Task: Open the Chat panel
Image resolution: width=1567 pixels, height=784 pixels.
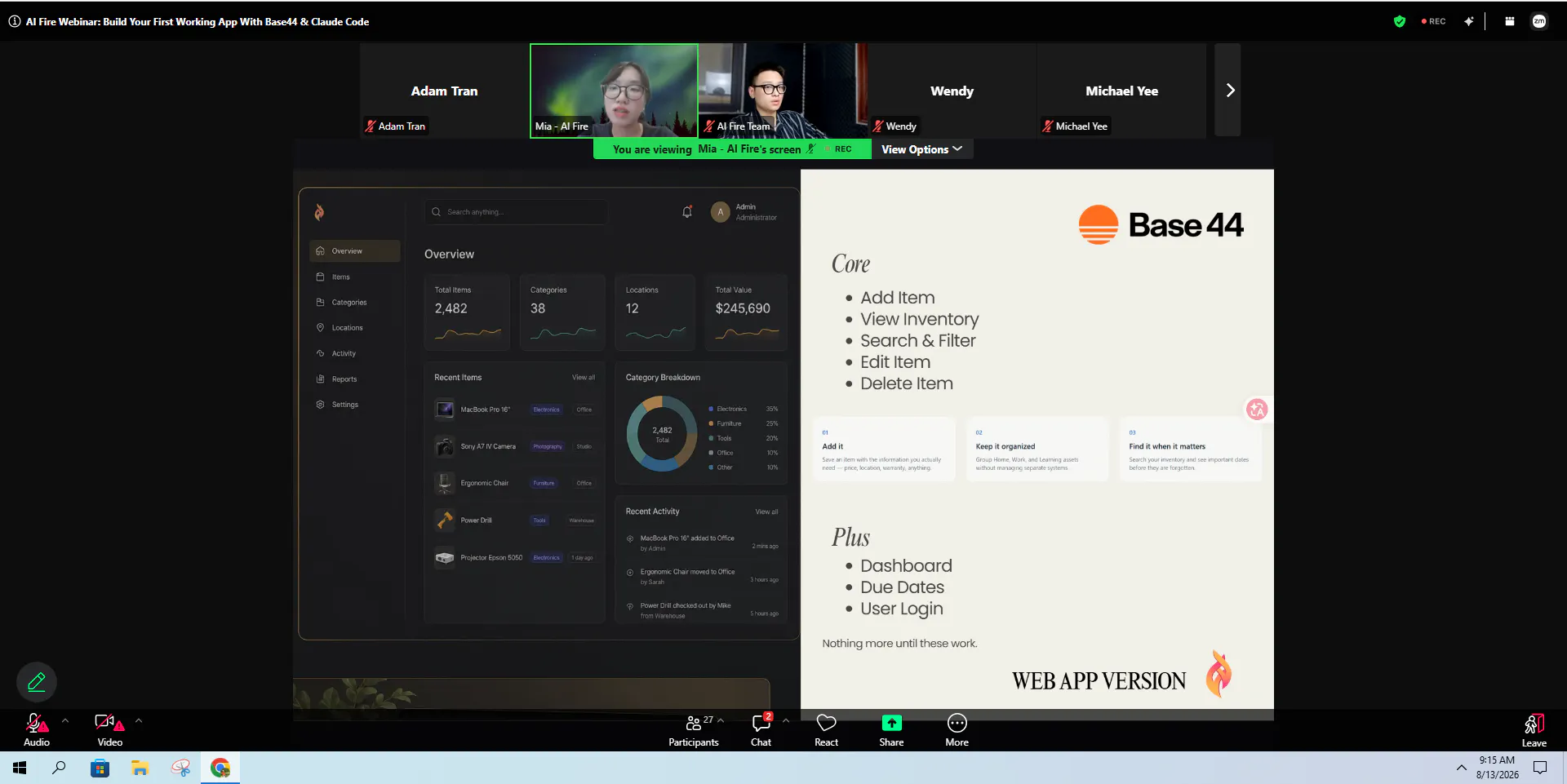Action: pyautogui.click(x=761, y=730)
